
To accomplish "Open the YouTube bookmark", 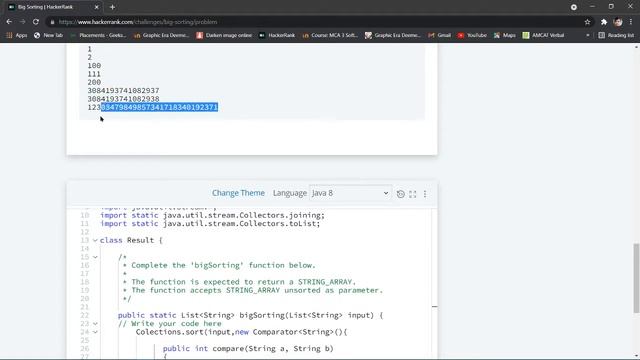I will pos(472,36).
